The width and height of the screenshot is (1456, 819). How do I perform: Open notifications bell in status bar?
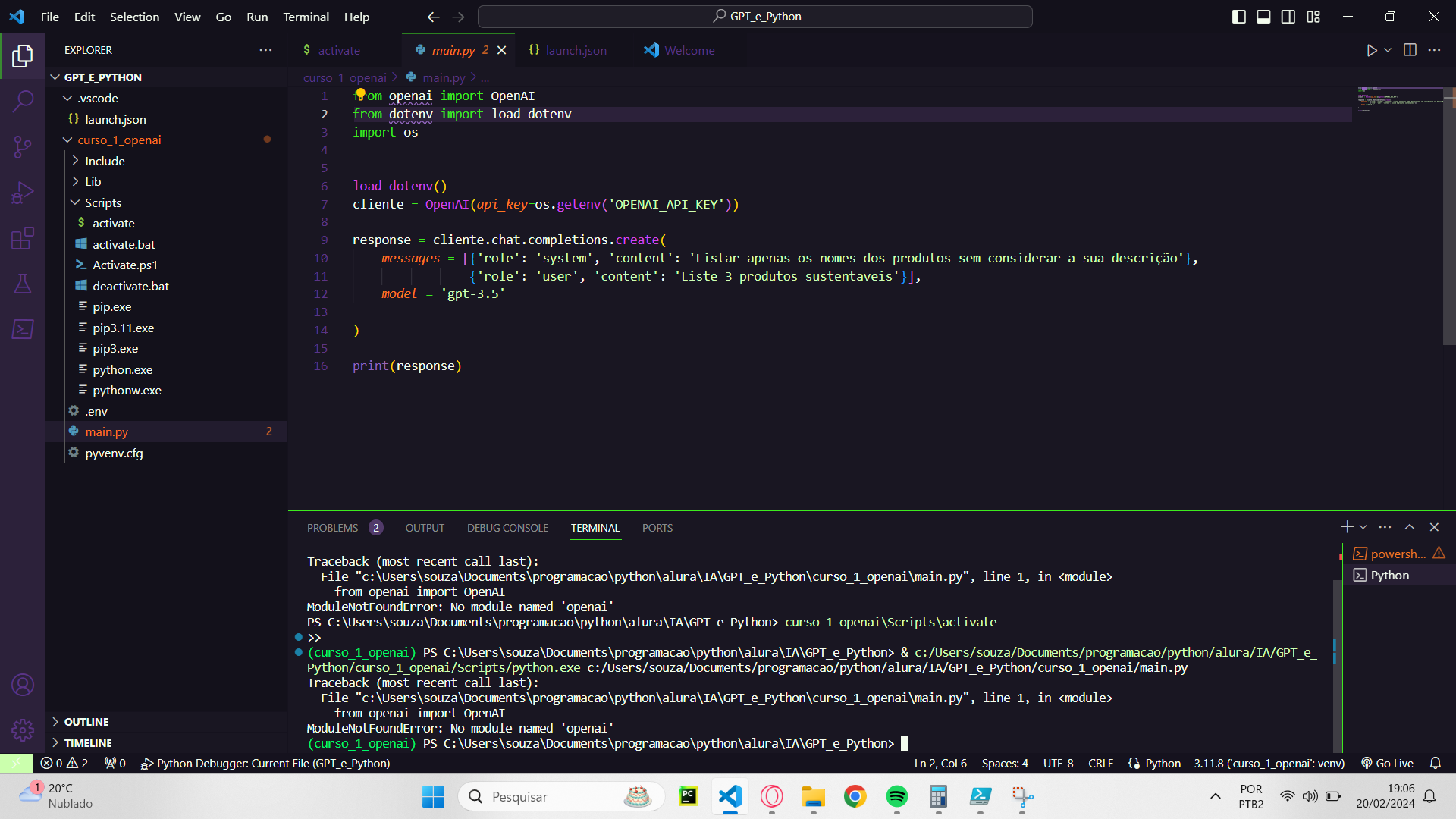1436,764
